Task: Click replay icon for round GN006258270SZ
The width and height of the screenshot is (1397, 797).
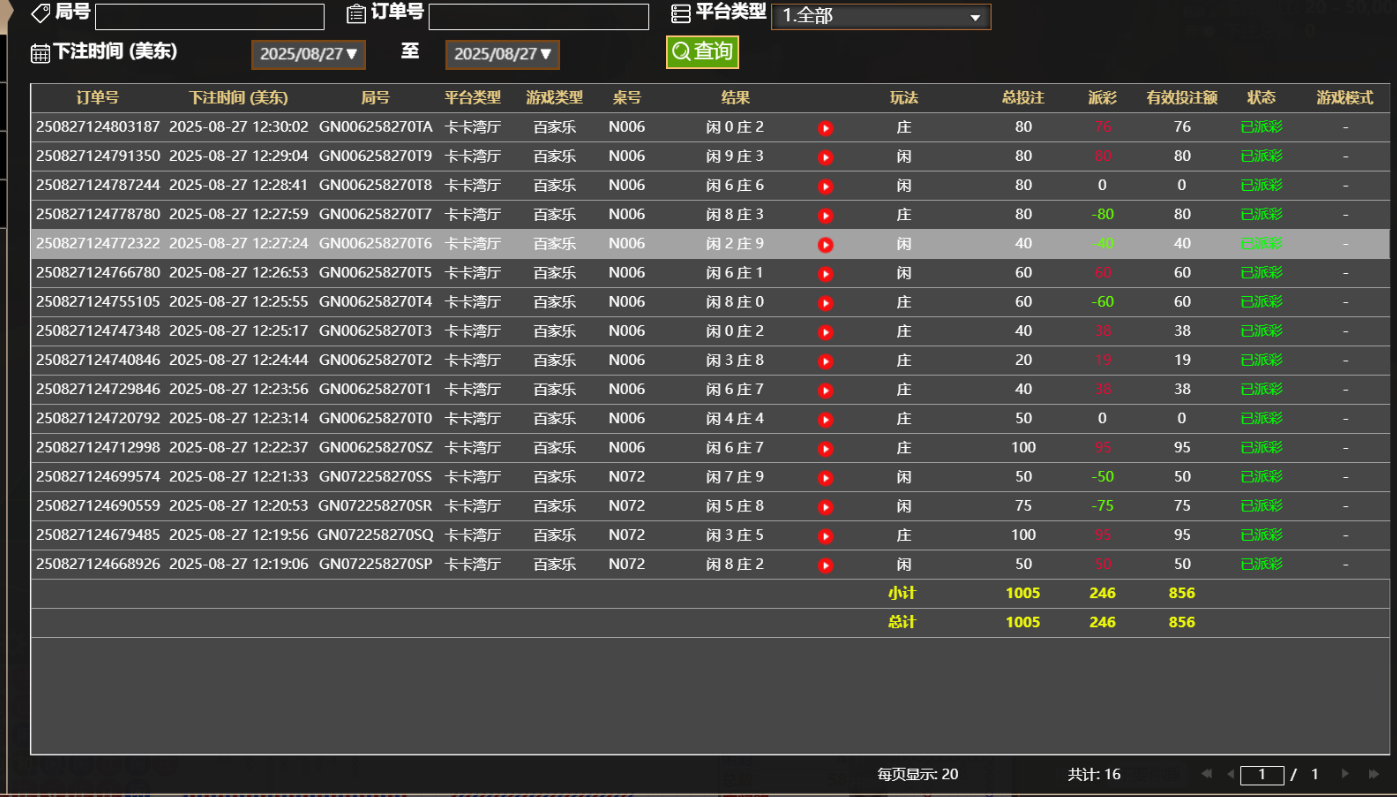Action: (x=825, y=449)
